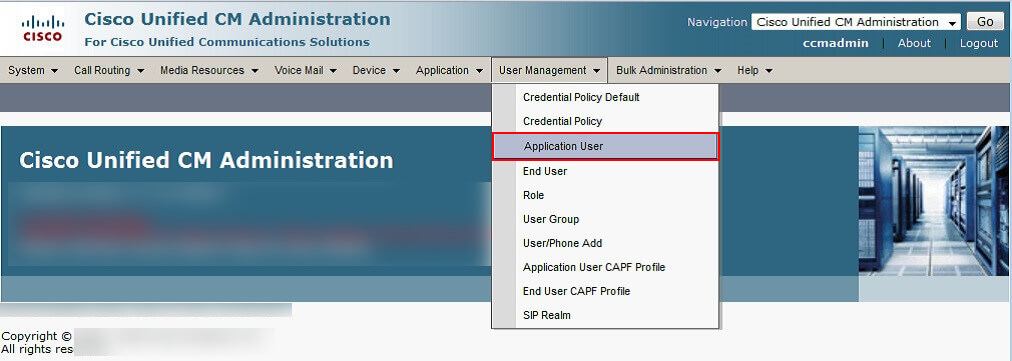
Task: Click the Cisco Unified CM Administration header title
Action: coord(237,19)
